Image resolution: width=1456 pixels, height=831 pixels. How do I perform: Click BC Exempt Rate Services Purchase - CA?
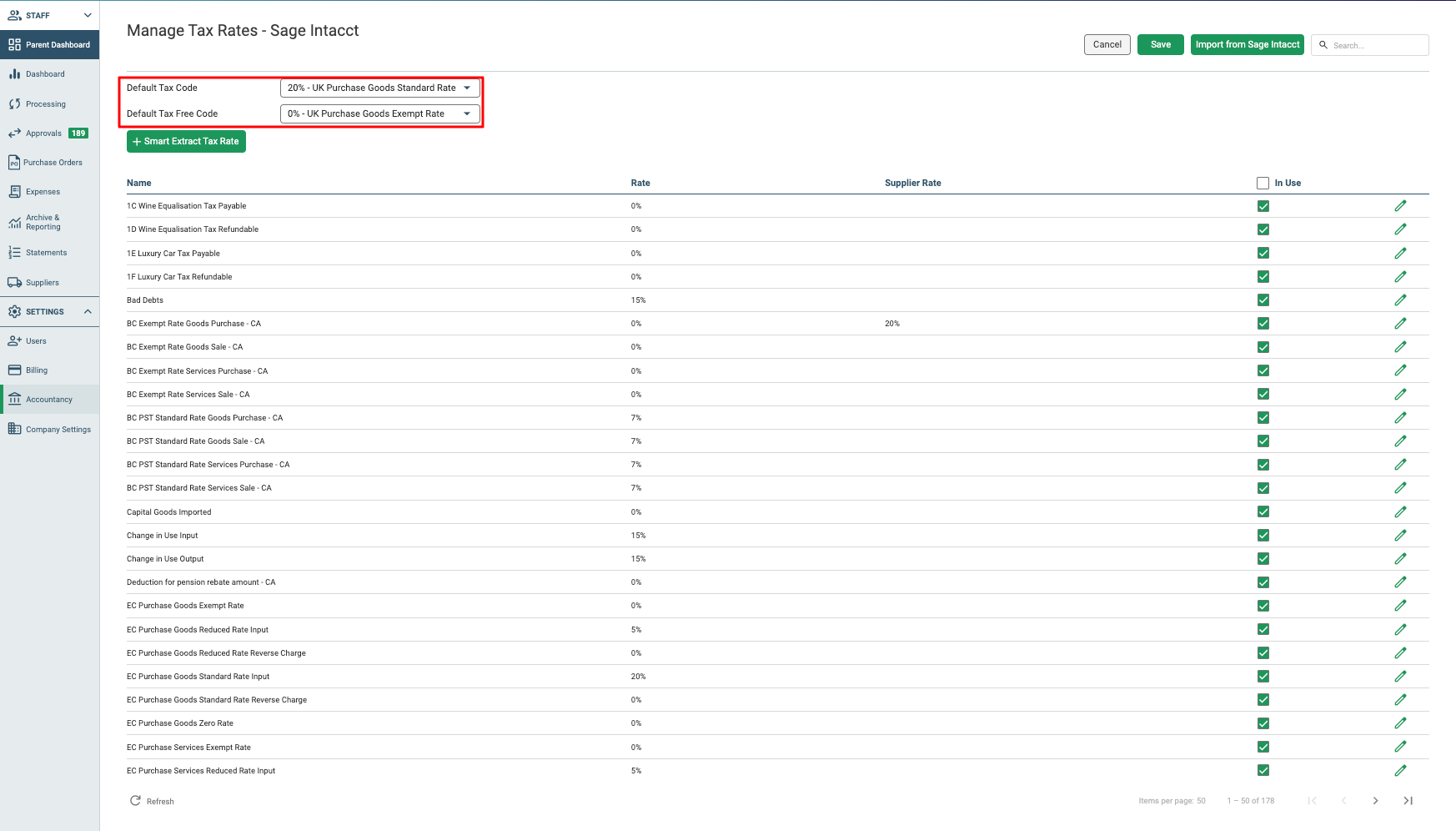(197, 371)
